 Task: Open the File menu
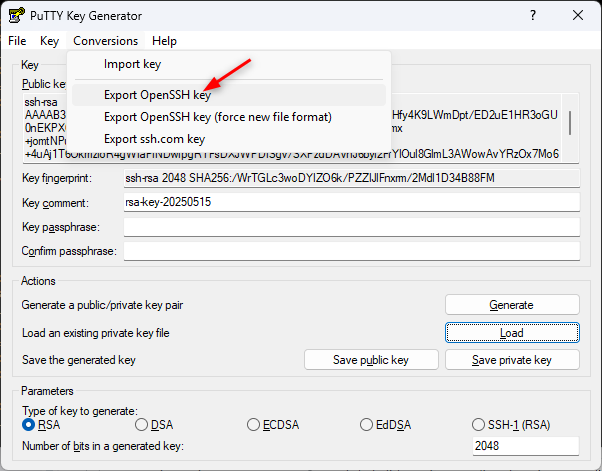(17, 41)
